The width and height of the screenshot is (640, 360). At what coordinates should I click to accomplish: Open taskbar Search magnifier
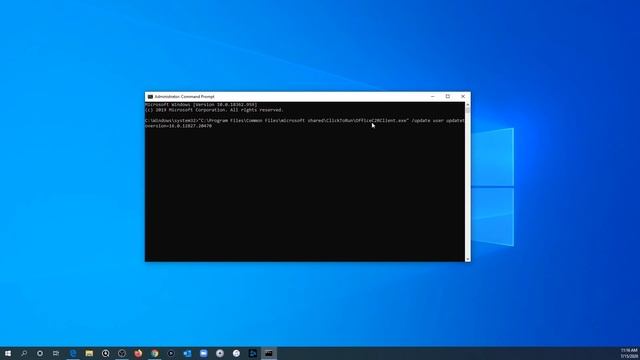point(24,353)
